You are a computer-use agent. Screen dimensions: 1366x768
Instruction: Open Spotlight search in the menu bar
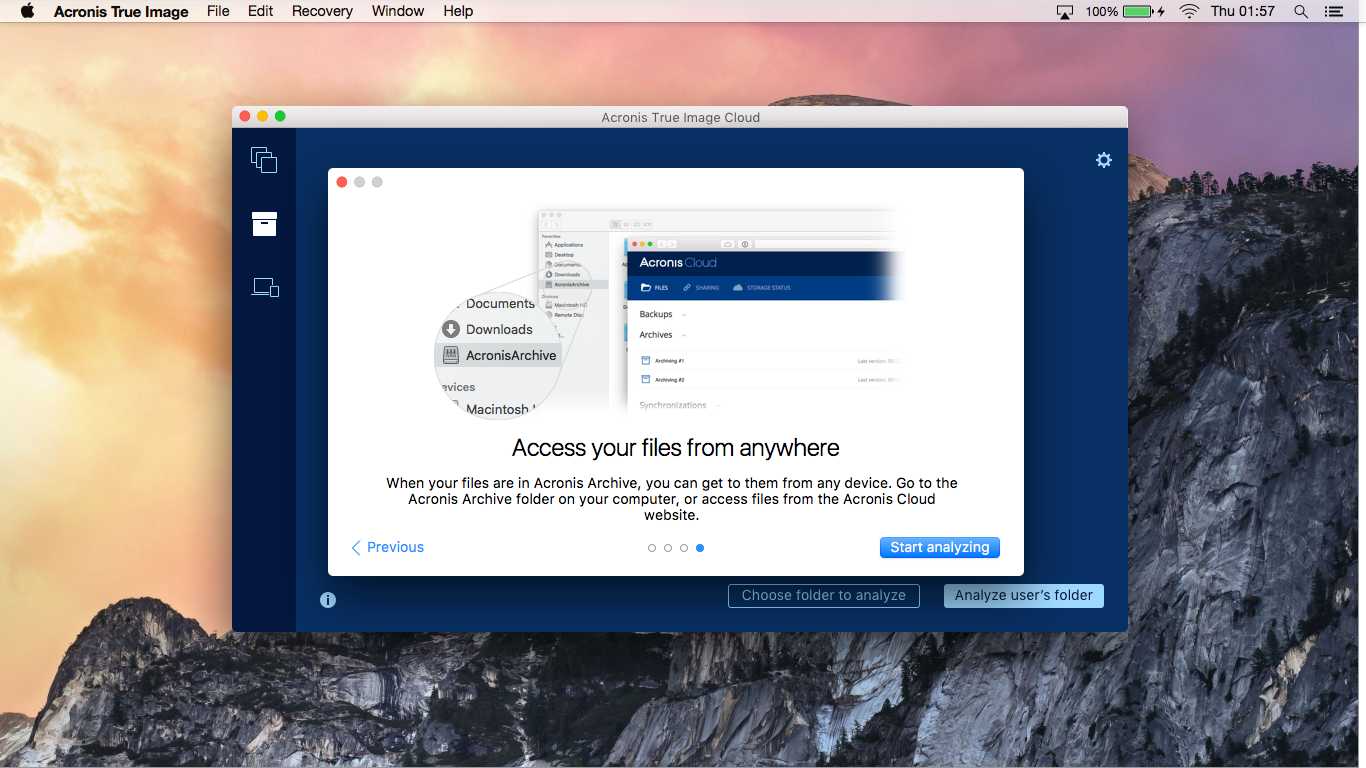point(1301,11)
